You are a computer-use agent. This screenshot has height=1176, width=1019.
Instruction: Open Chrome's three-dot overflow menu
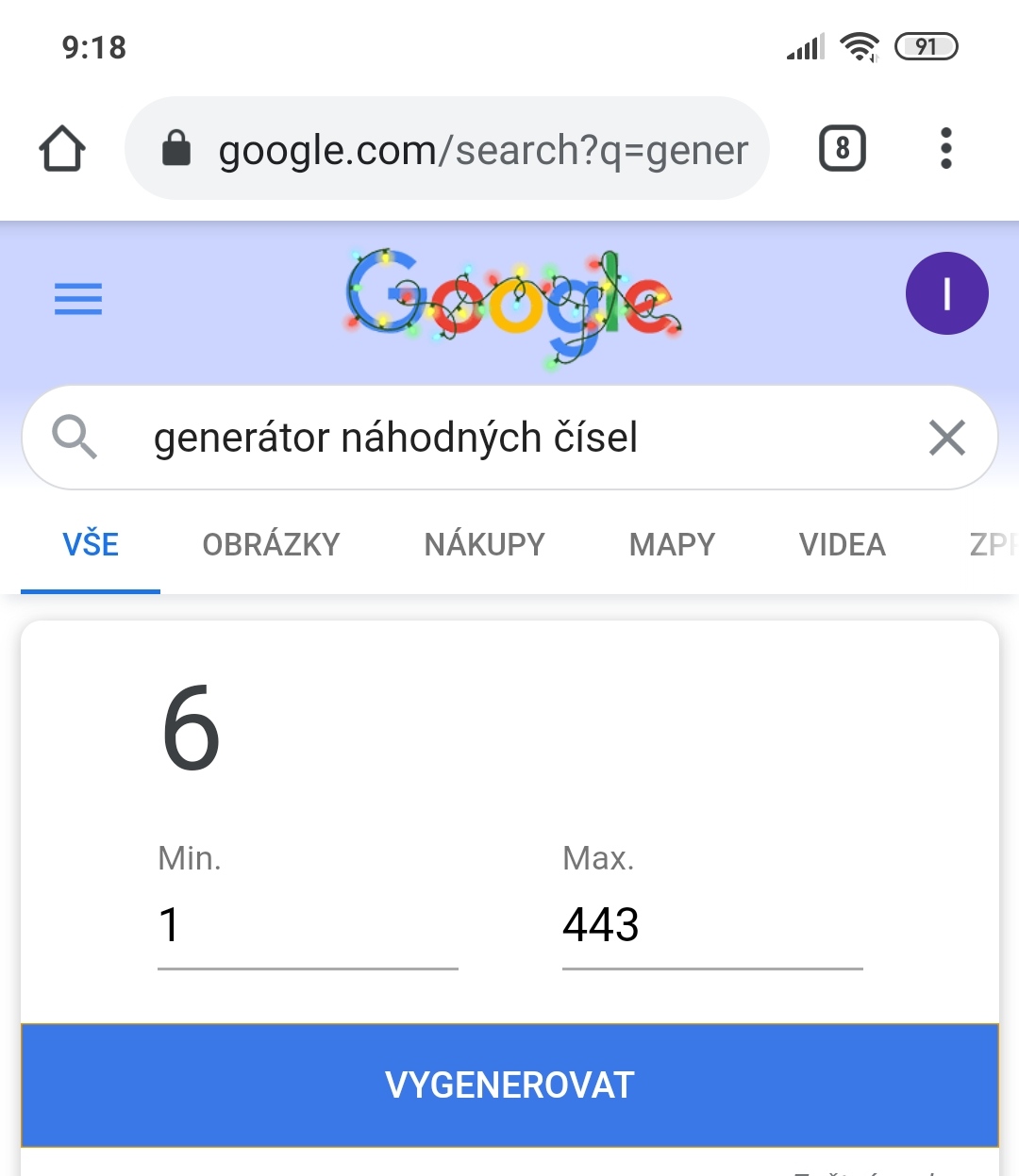click(x=945, y=149)
